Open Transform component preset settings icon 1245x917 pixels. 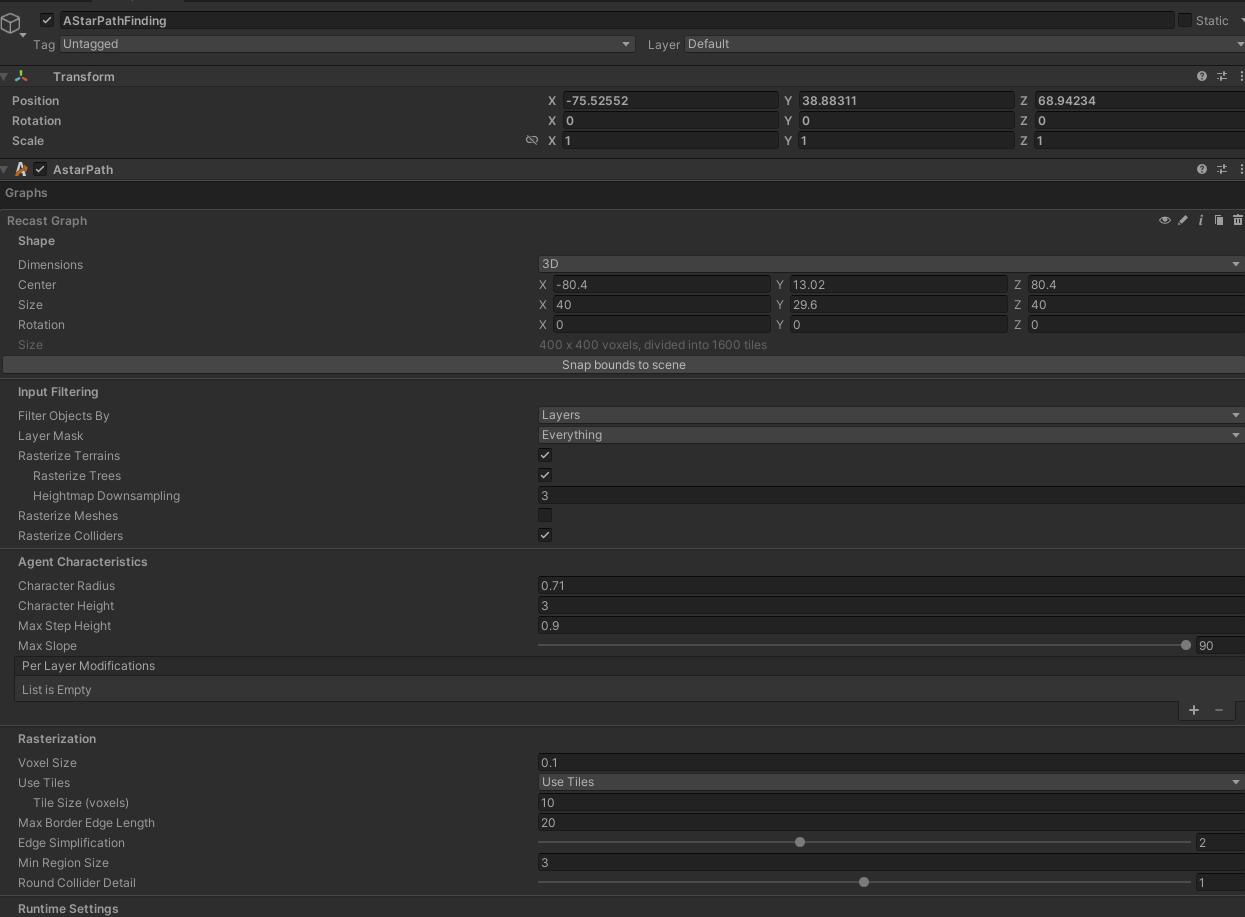1222,76
